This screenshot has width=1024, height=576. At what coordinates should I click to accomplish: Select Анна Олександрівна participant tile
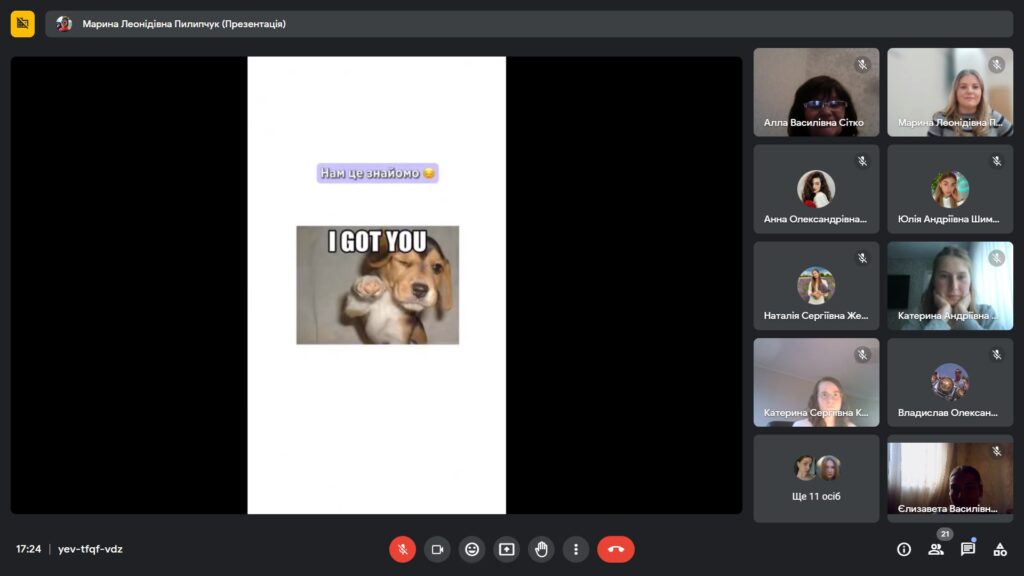click(816, 189)
